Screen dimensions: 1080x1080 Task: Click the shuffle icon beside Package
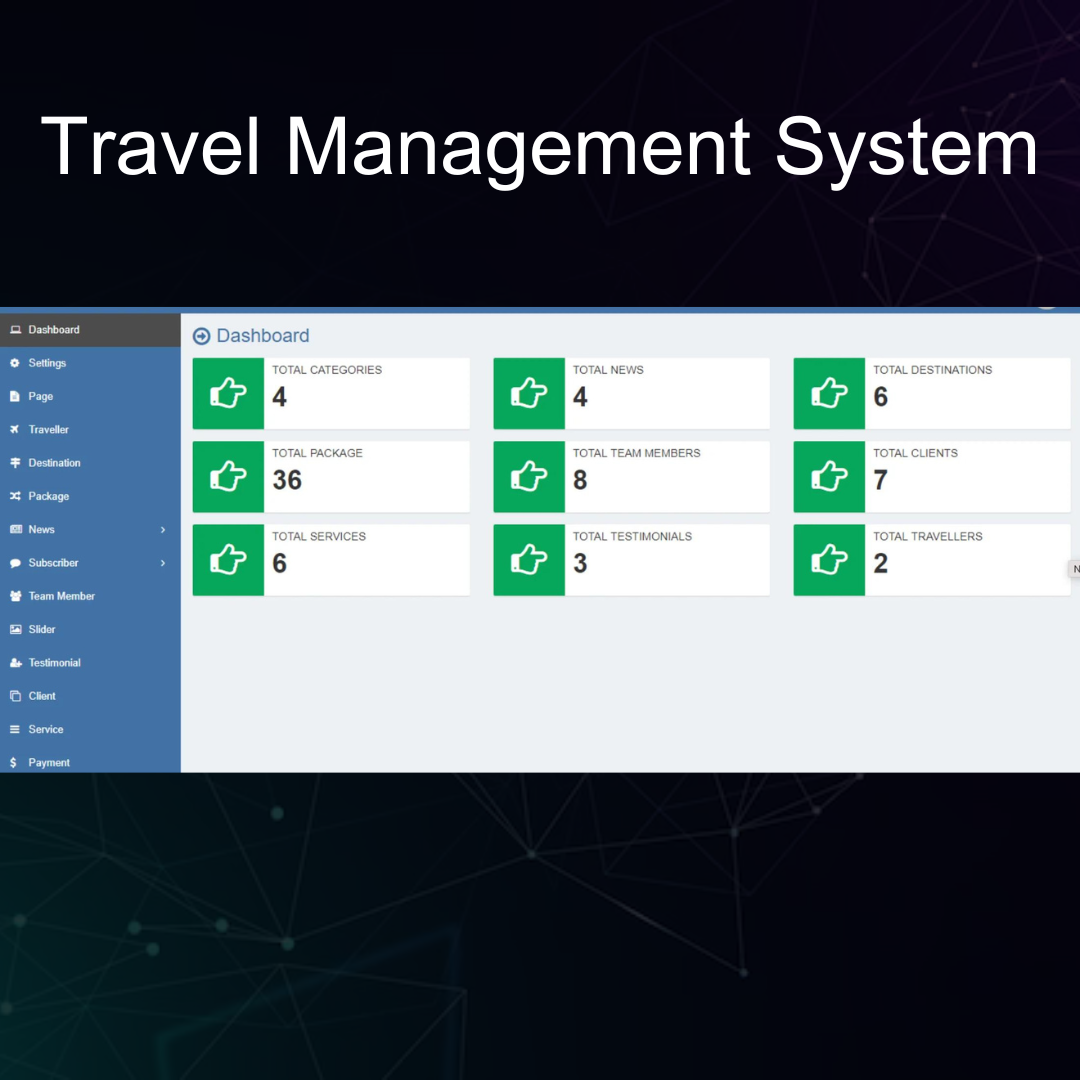click(15, 496)
